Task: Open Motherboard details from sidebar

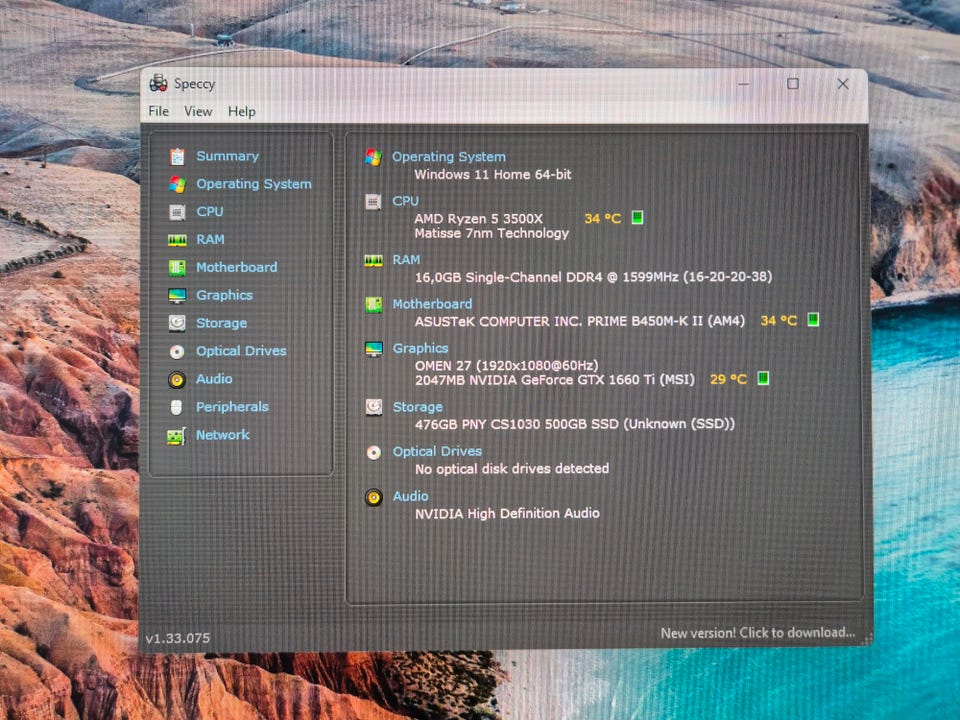Action: coord(236,268)
